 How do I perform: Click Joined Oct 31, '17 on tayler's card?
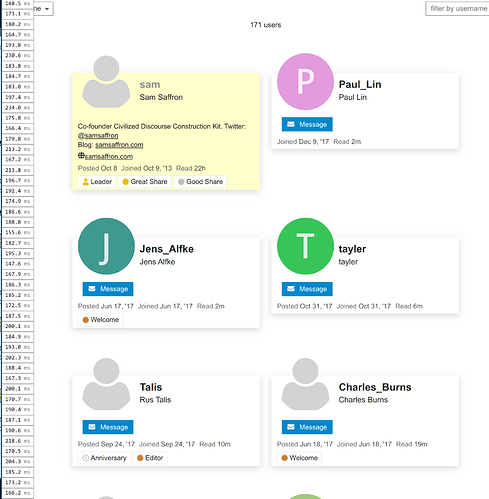tap(364, 306)
